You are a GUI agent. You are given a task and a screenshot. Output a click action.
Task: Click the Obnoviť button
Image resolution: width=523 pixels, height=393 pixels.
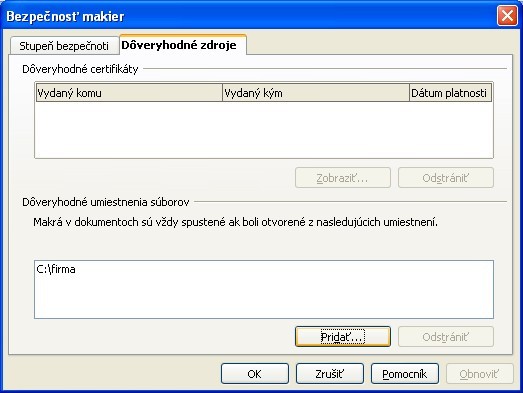(x=480, y=374)
